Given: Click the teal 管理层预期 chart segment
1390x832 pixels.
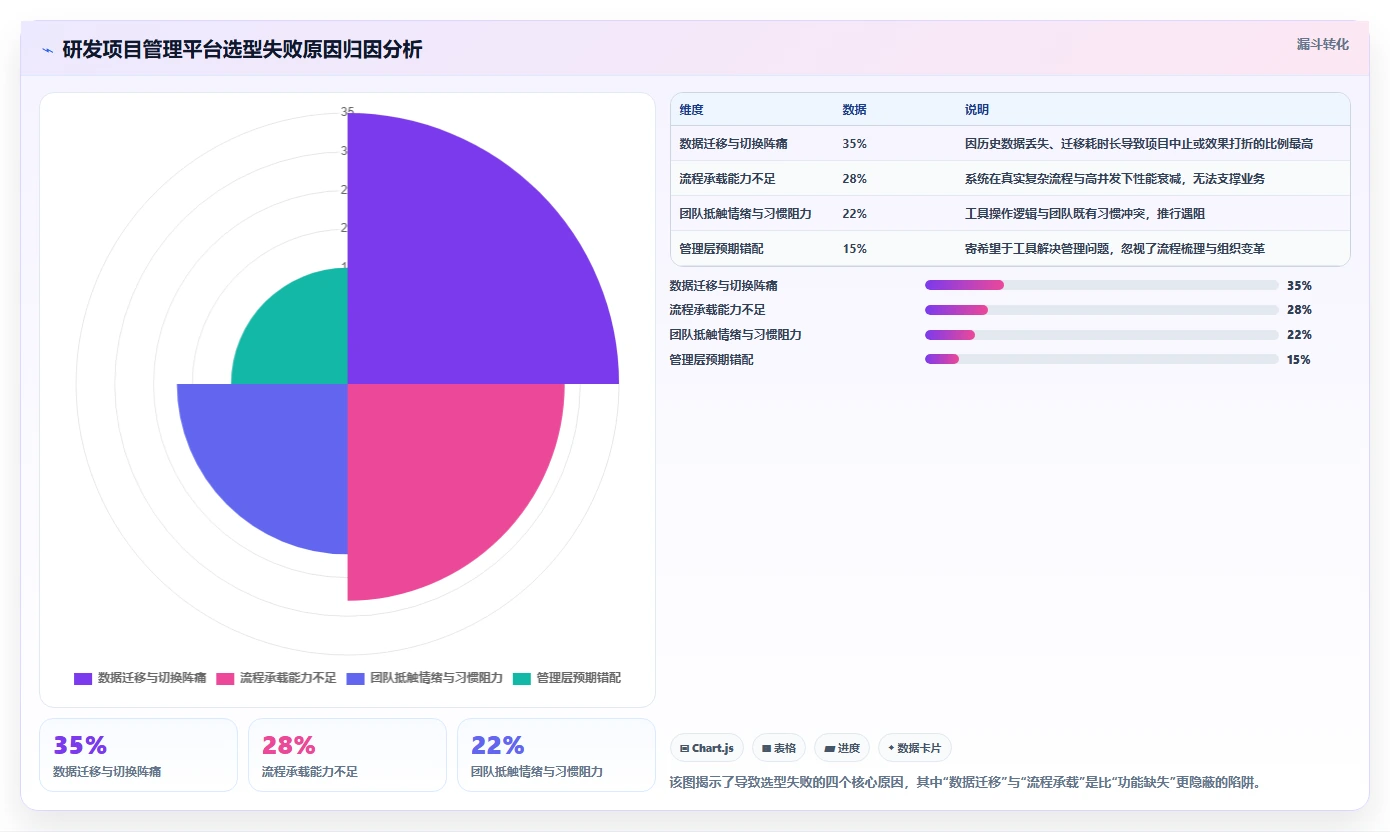Looking at the screenshot, I should [x=300, y=335].
